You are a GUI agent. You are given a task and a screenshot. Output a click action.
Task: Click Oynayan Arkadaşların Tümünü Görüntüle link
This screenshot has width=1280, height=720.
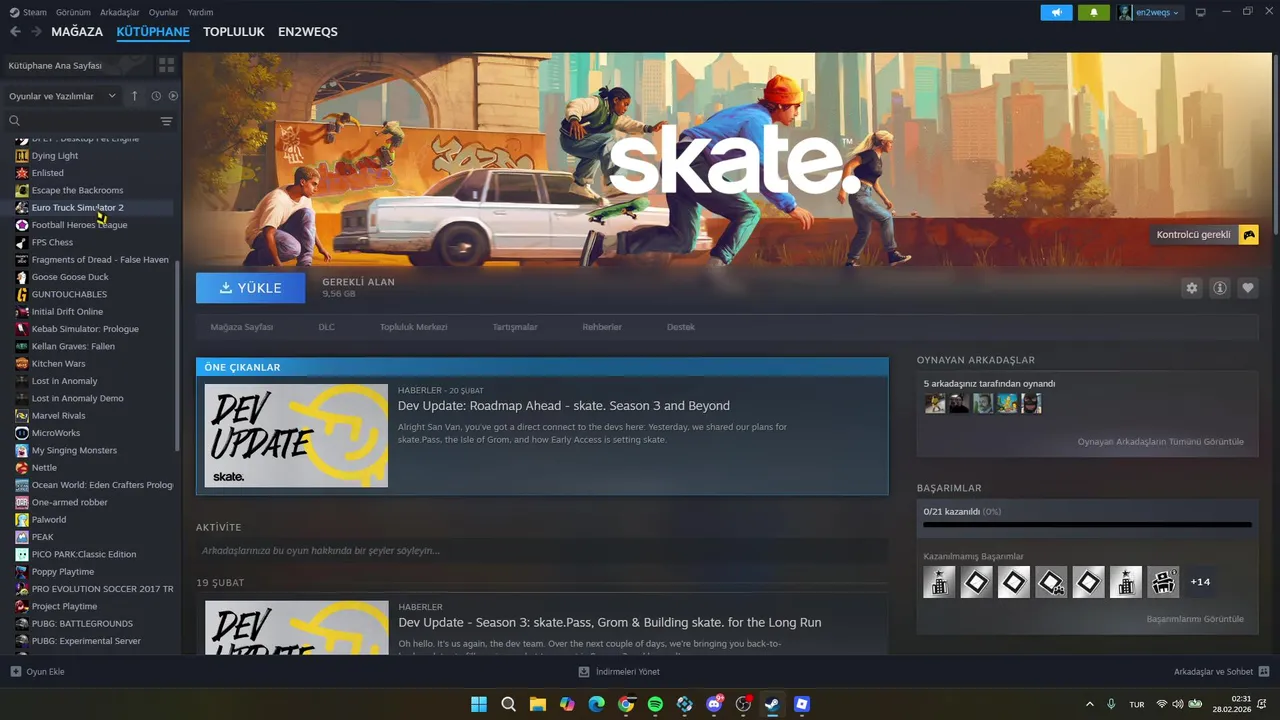(x=1160, y=442)
